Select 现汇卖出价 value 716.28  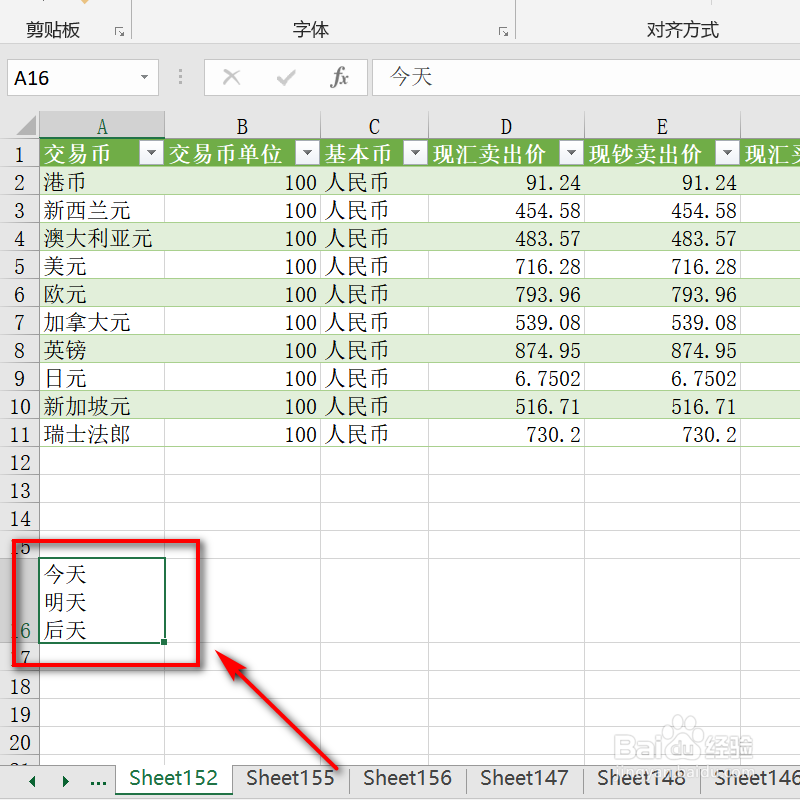507,266
